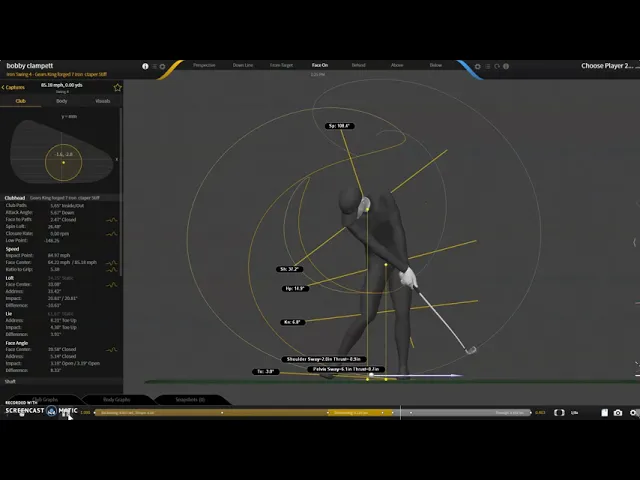The image size is (640, 480).
Task: Click the backswing segment of swing timeline
Action: (x=211, y=413)
